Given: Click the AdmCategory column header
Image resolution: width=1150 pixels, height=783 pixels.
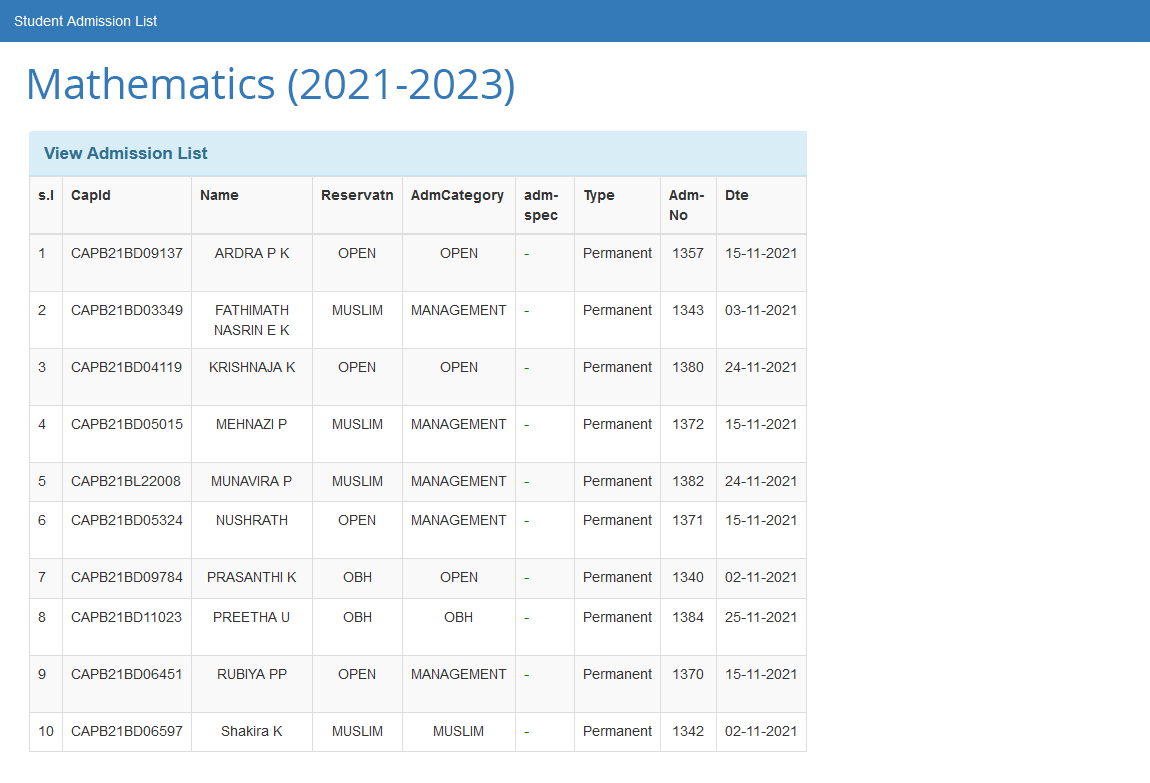Looking at the screenshot, I should [x=457, y=195].
